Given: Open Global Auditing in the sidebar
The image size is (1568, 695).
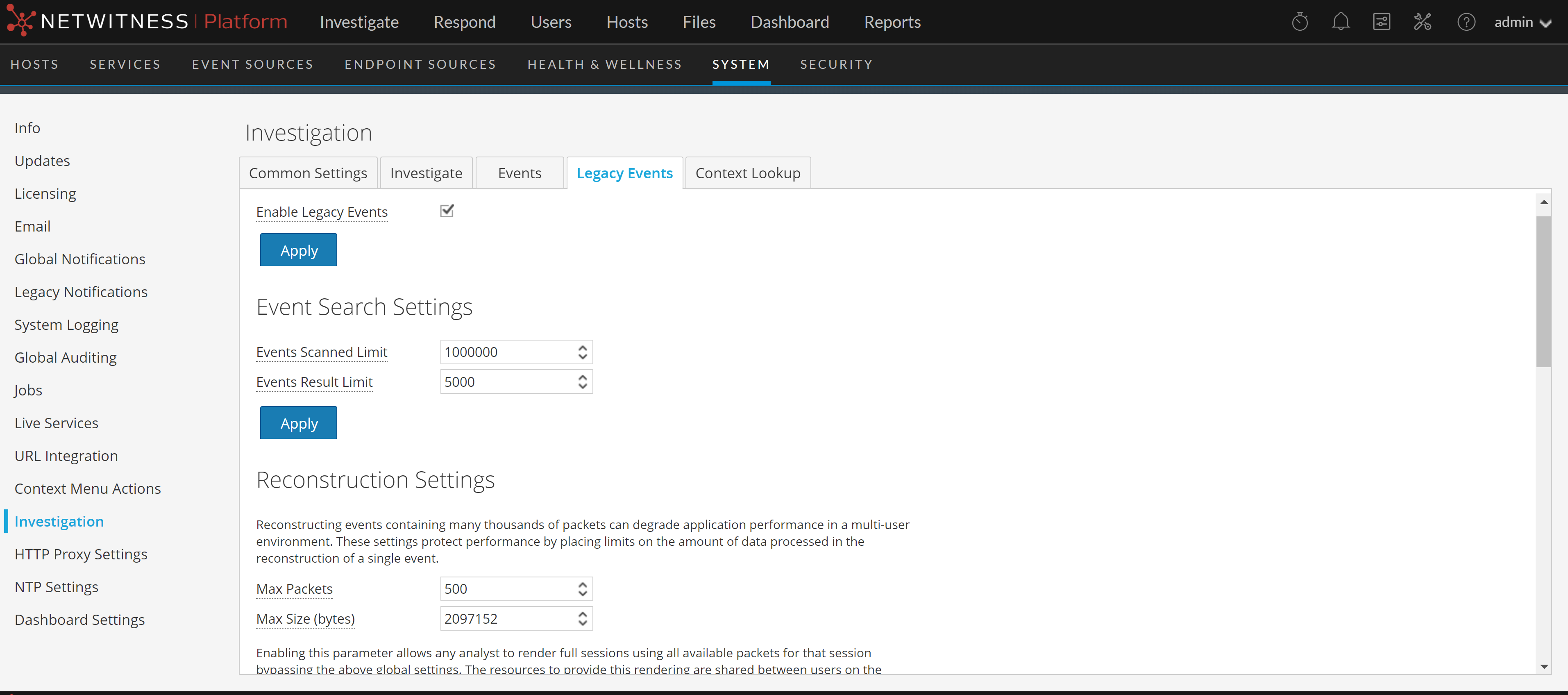Looking at the screenshot, I should [65, 357].
